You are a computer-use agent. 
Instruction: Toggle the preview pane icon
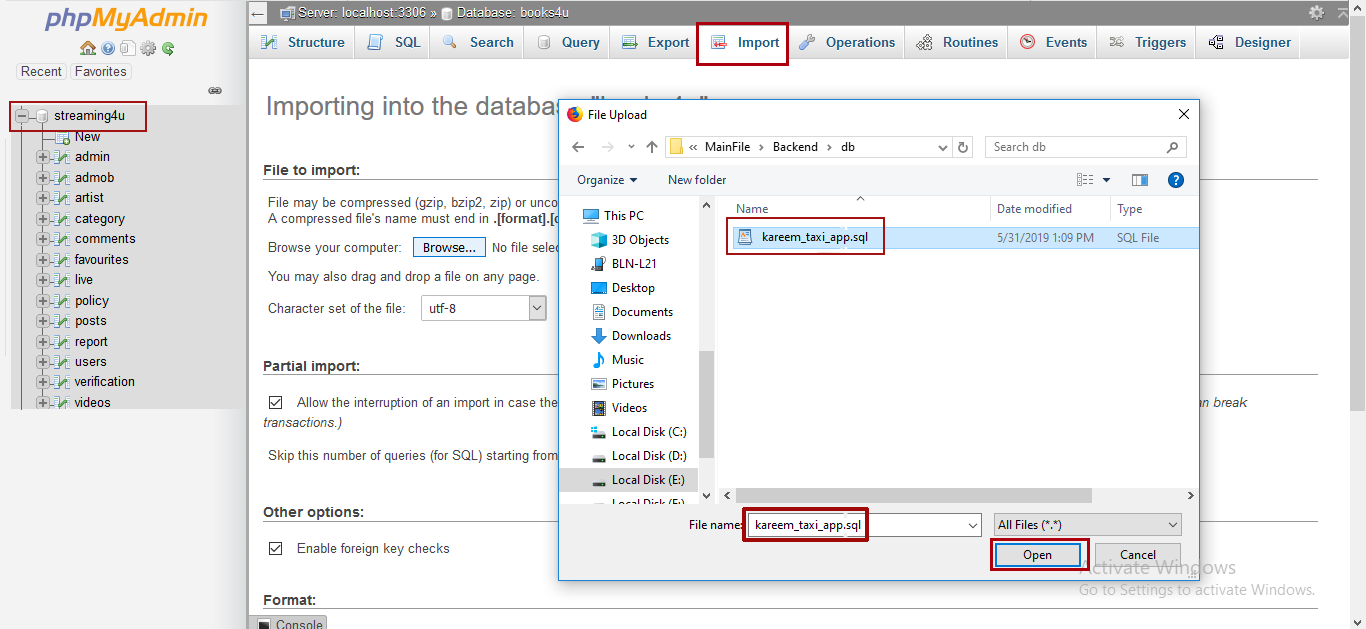(1140, 180)
